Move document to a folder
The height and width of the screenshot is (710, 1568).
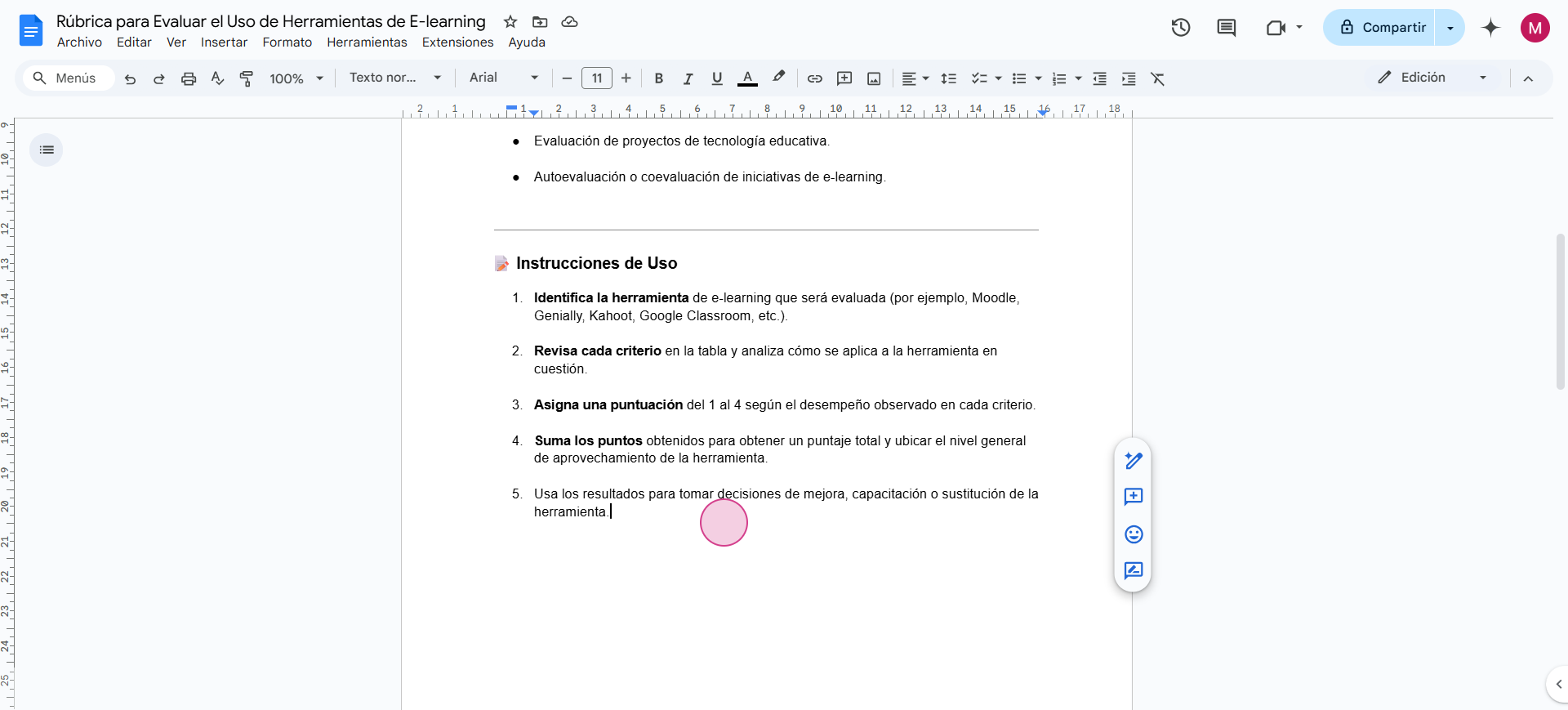click(x=540, y=22)
